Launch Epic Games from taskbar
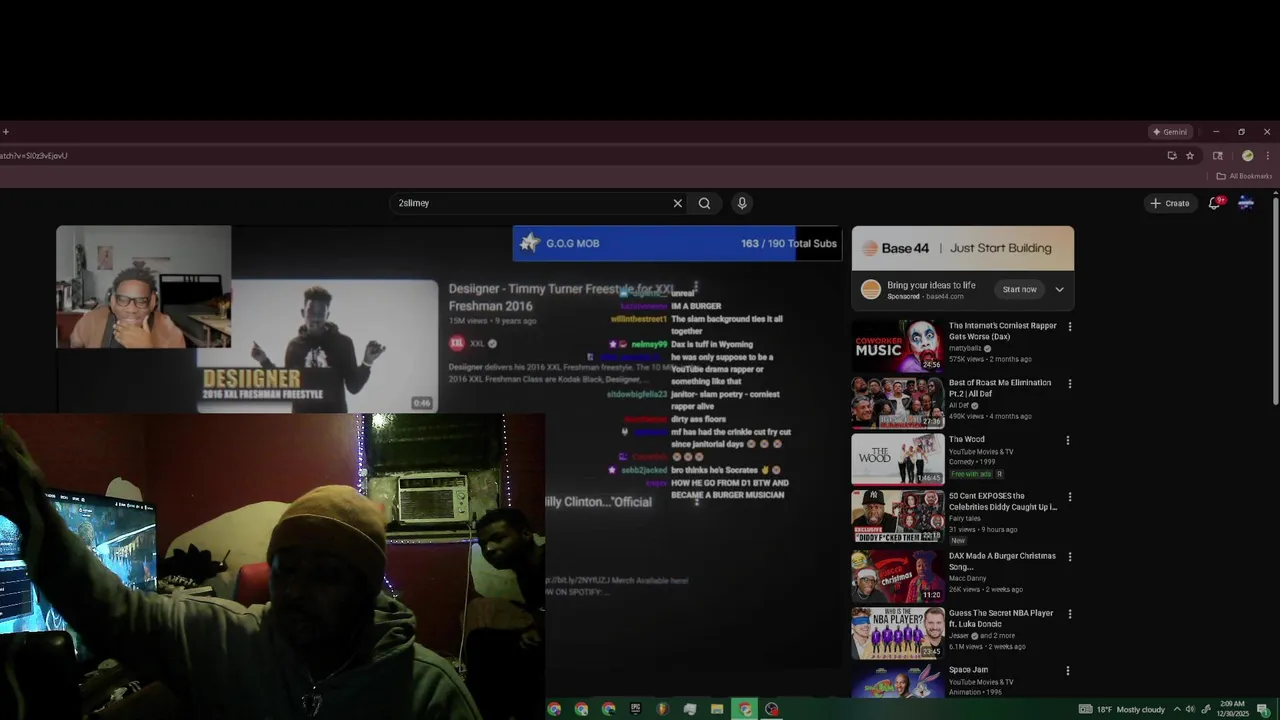 635,709
